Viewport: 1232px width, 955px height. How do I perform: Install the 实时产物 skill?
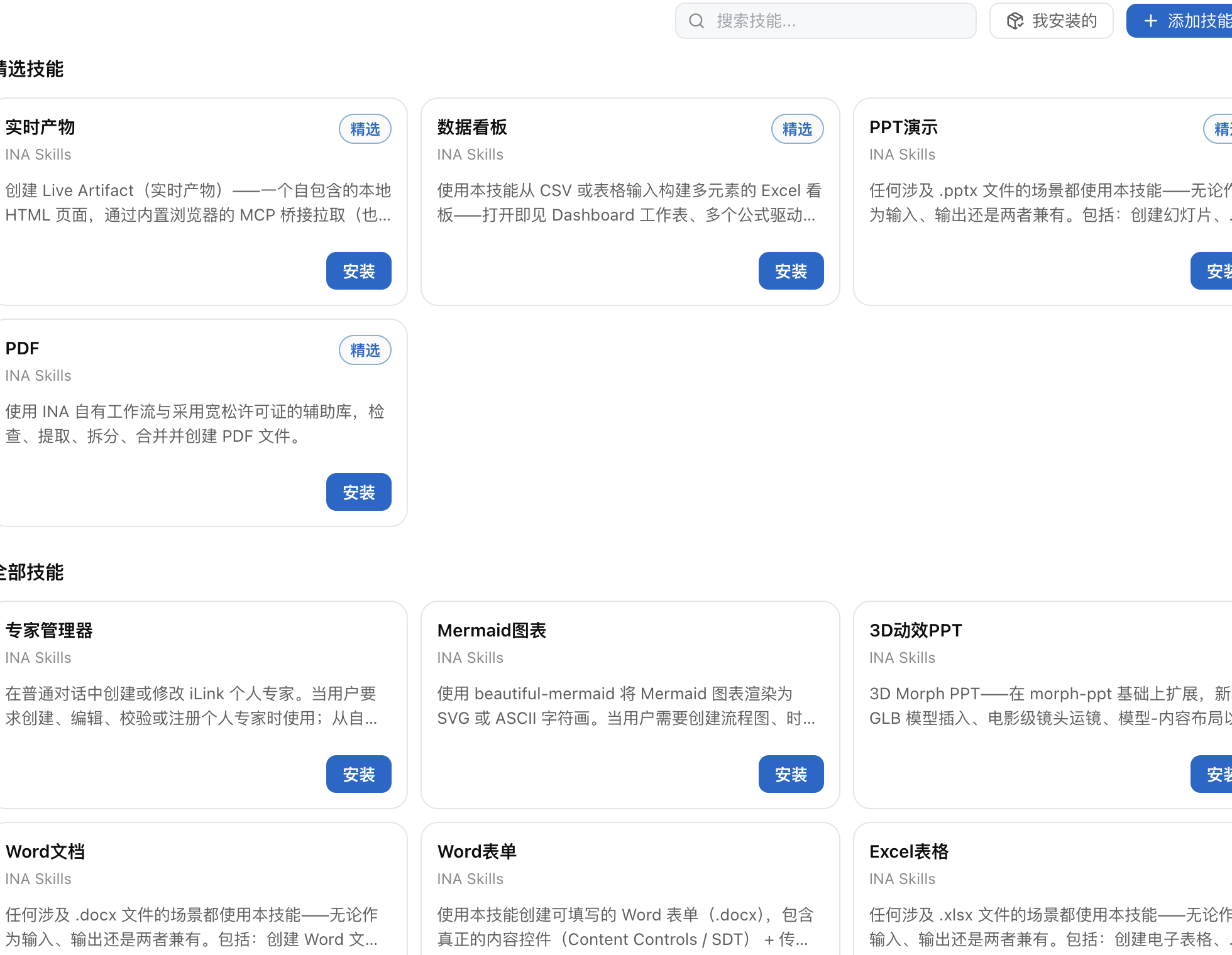pyautogui.click(x=358, y=271)
